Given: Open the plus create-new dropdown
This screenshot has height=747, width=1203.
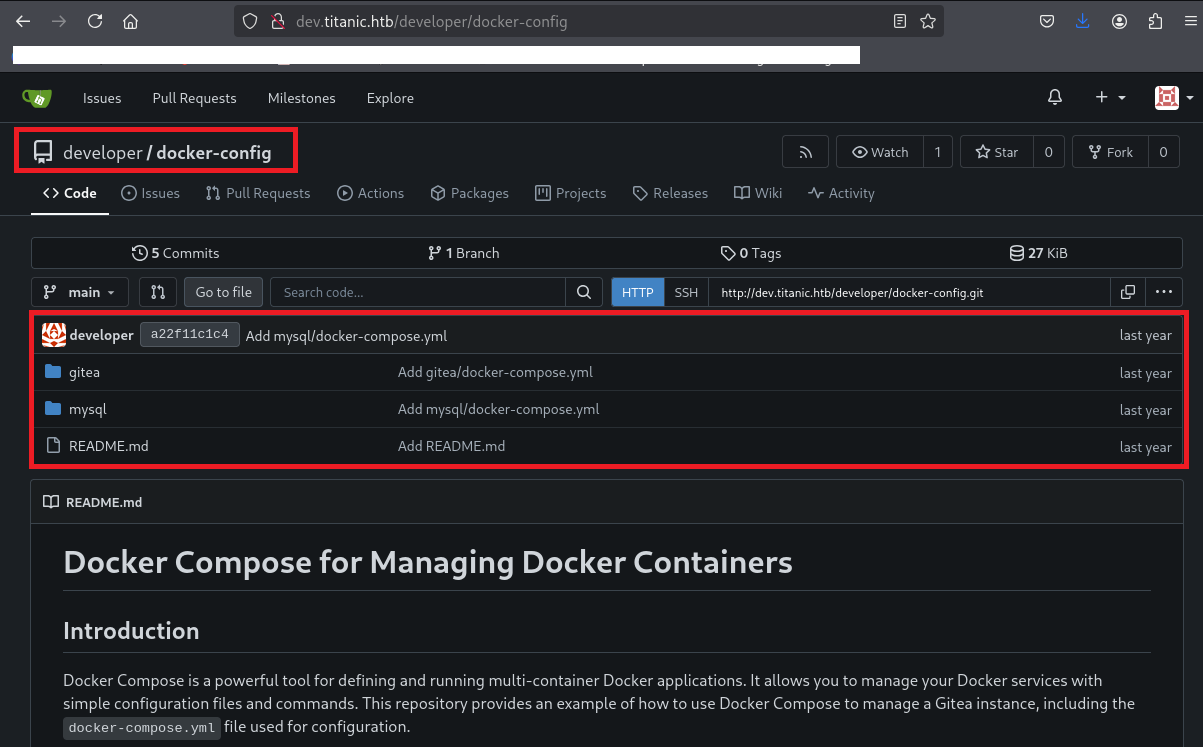Looking at the screenshot, I should pyautogui.click(x=1109, y=97).
